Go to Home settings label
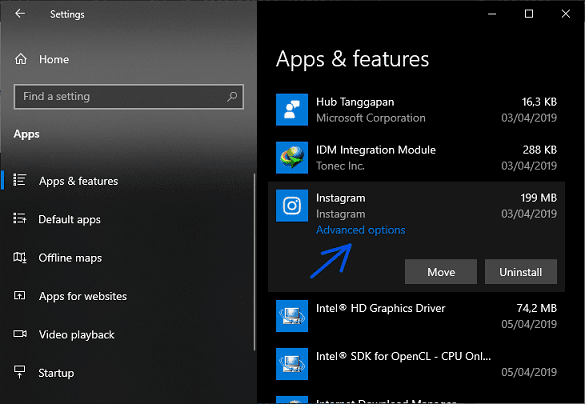This screenshot has width=585, height=404. [x=54, y=59]
